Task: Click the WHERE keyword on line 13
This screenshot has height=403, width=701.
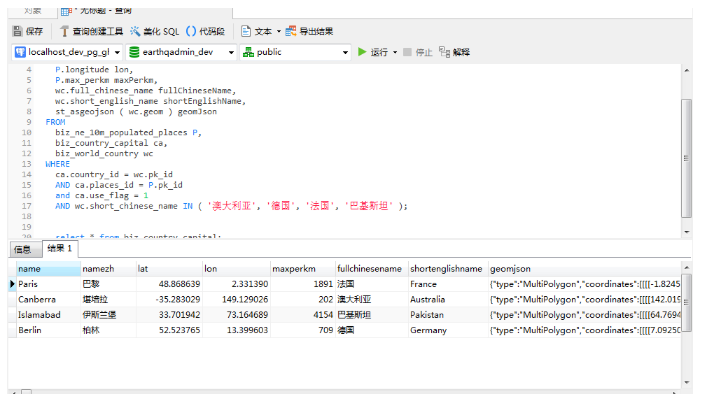Action: [58, 164]
